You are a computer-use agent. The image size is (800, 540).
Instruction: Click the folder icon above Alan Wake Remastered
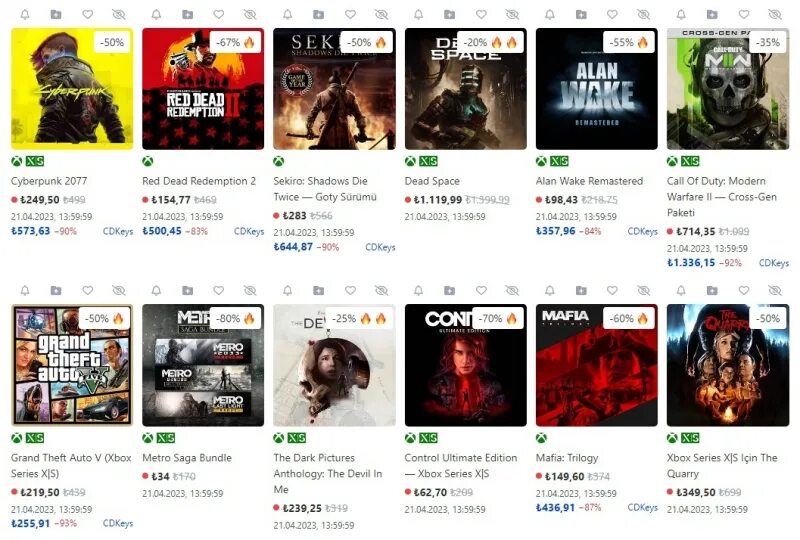(581, 14)
